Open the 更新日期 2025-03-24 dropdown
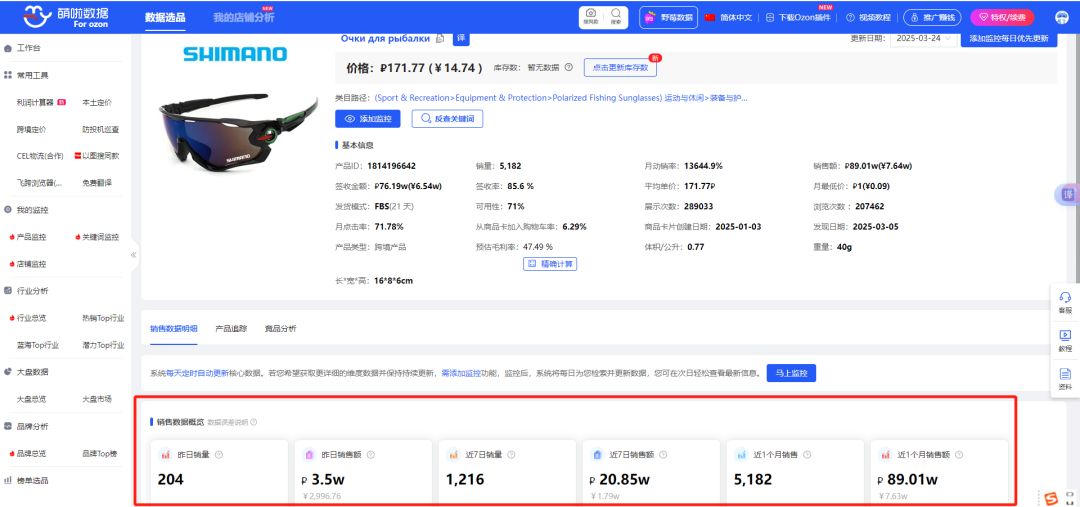Screen dimensions: 1080x507 [x=922, y=39]
